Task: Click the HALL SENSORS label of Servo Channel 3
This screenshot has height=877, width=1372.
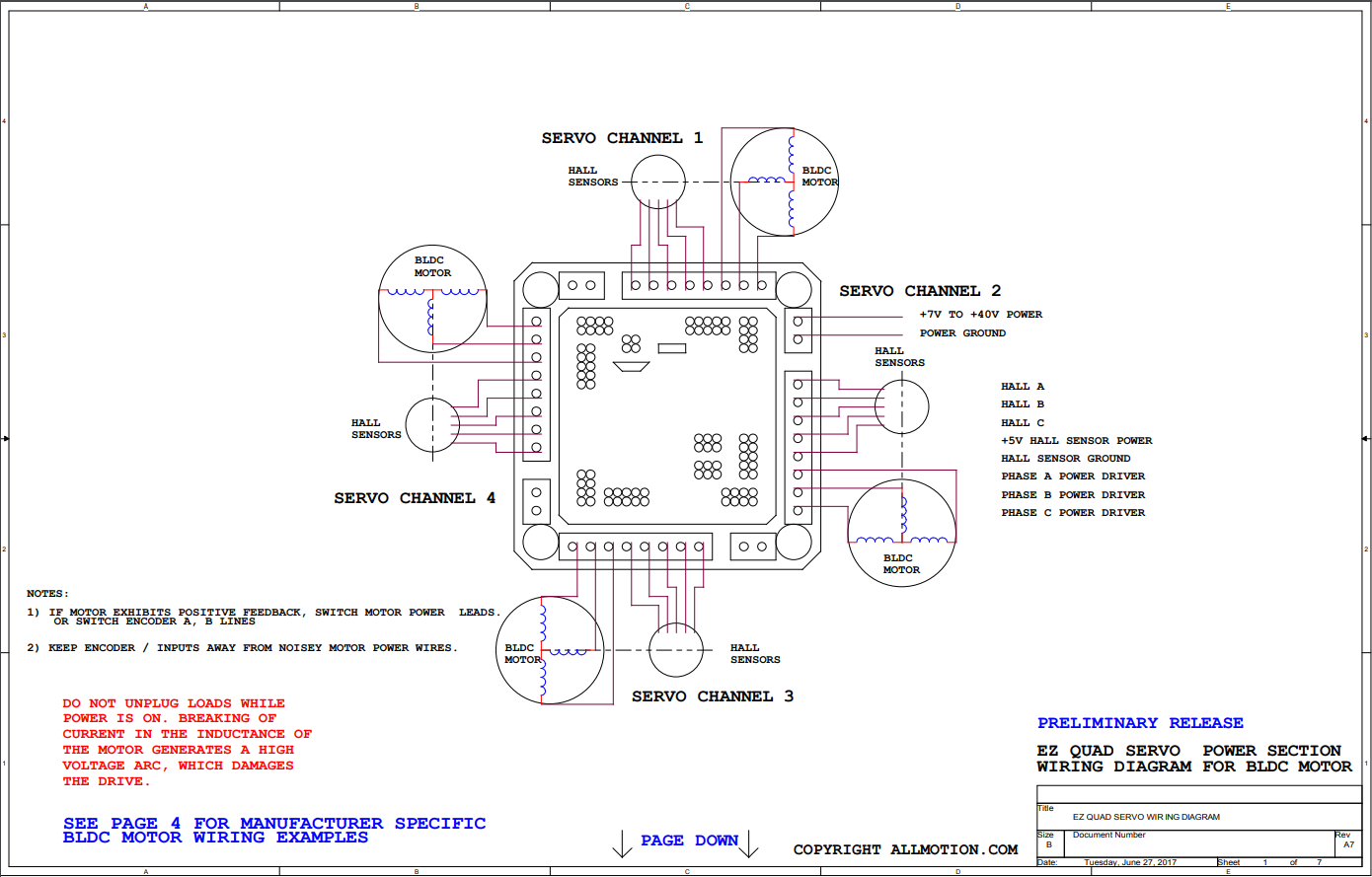Action: click(755, 654)
